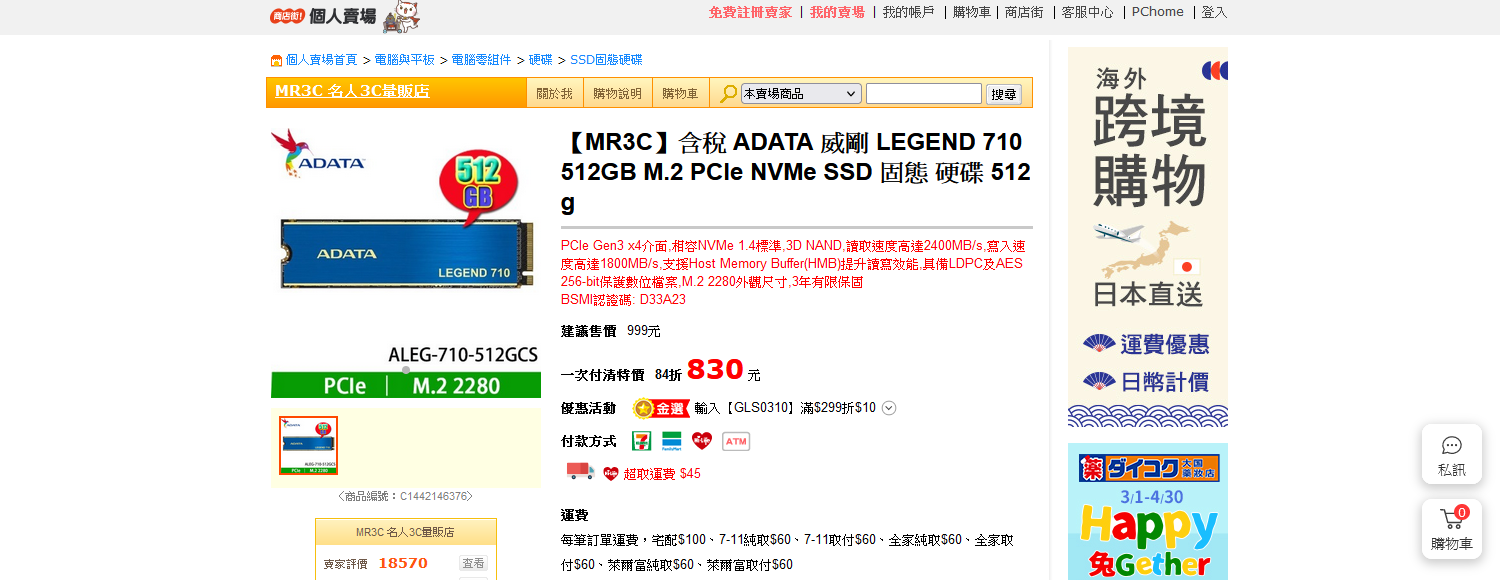Open the 電腦零組件 breadcrumb link

coord(482,60)
